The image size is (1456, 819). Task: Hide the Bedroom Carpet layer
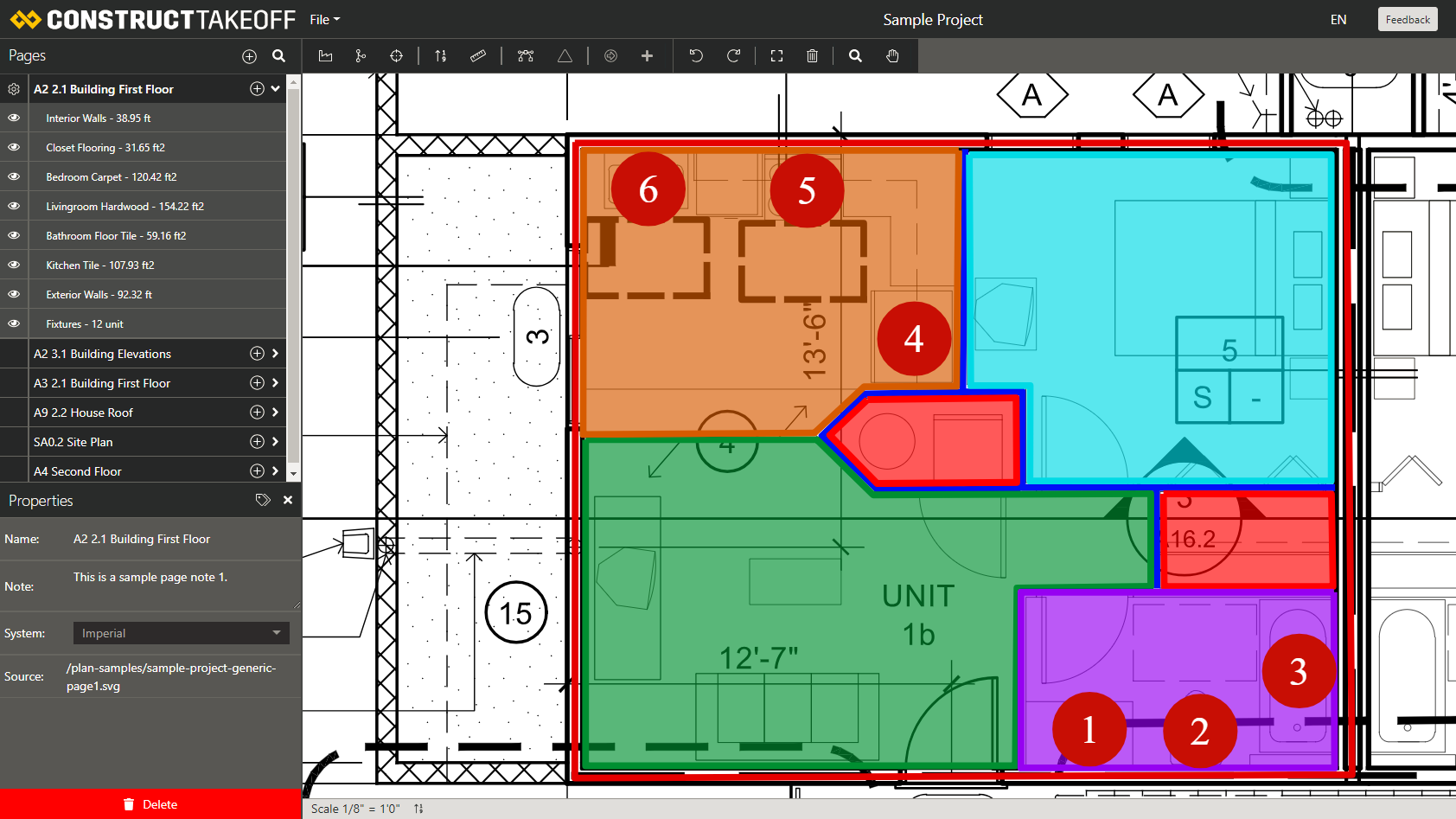point(14,177)
